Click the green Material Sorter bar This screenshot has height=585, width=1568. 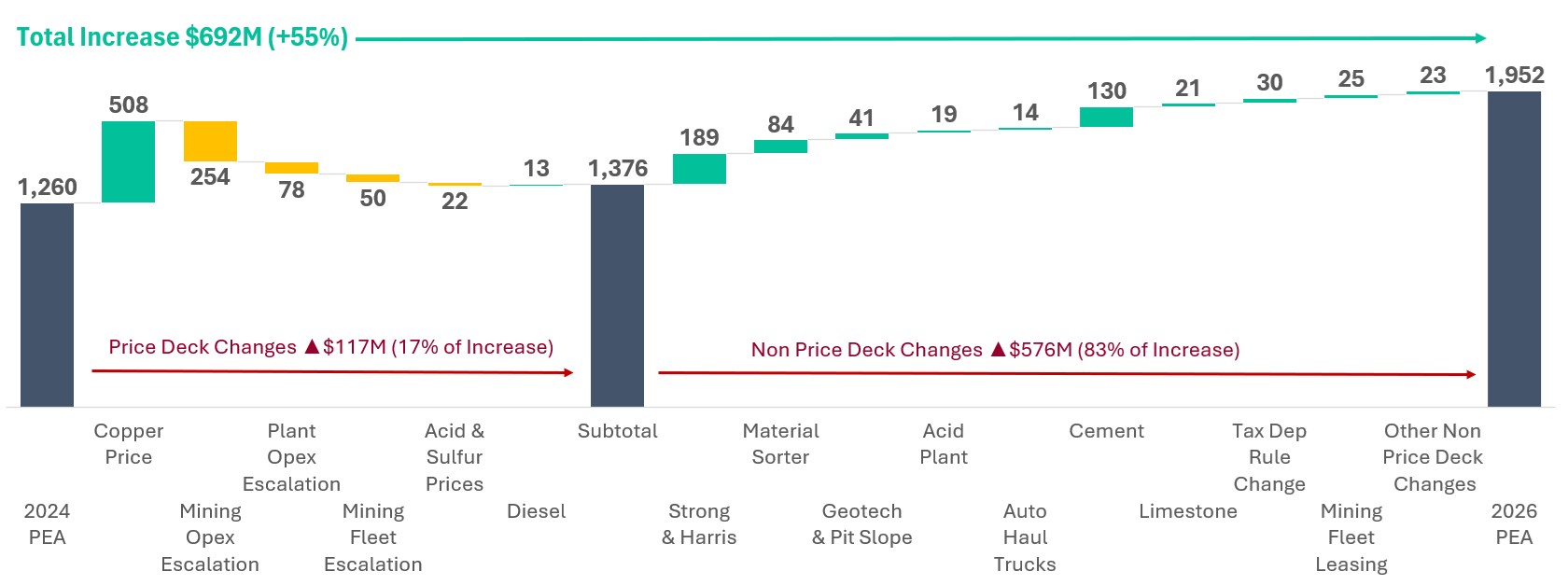pos(780,146)
